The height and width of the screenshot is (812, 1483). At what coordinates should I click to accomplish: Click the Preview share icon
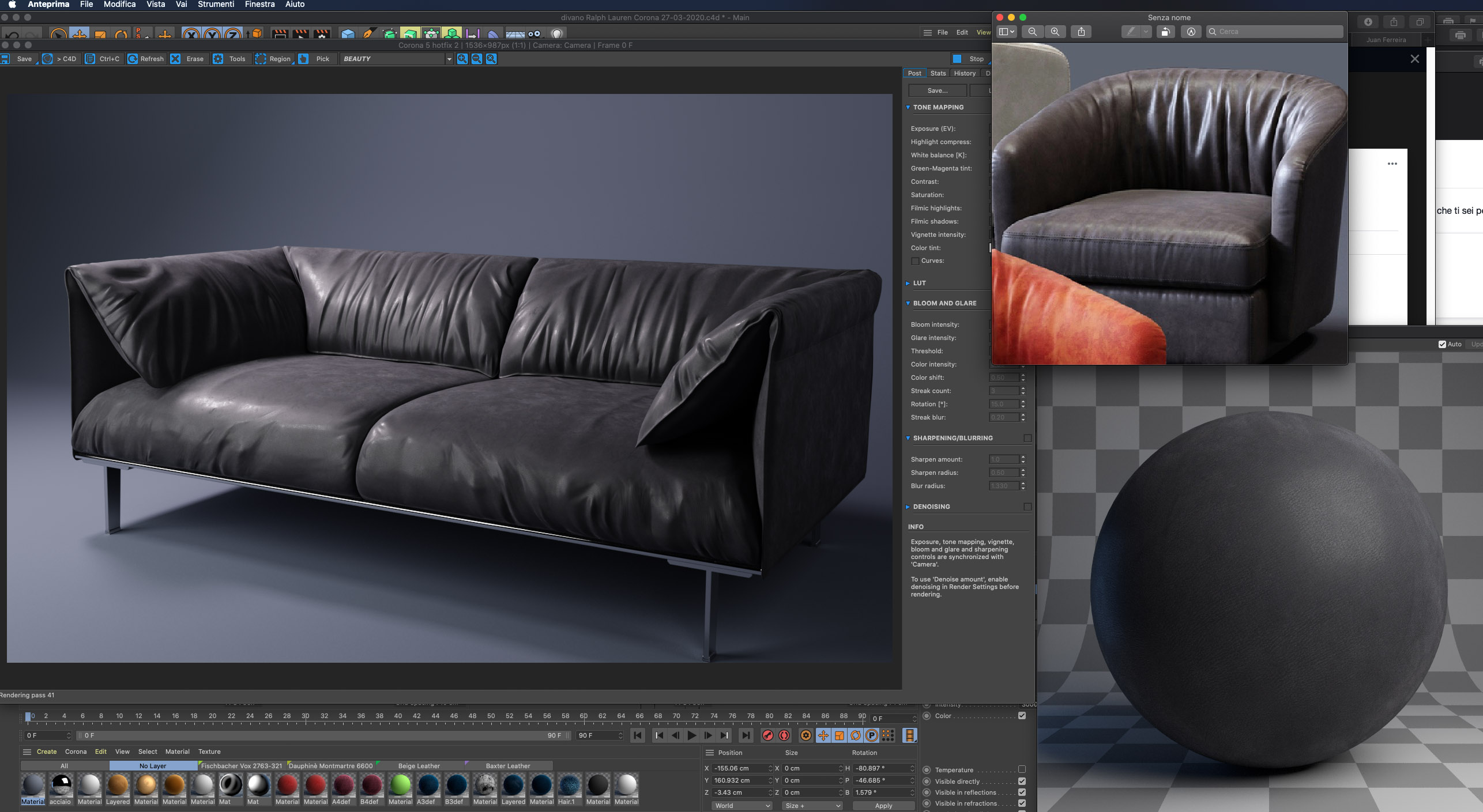click(1081, 32)
